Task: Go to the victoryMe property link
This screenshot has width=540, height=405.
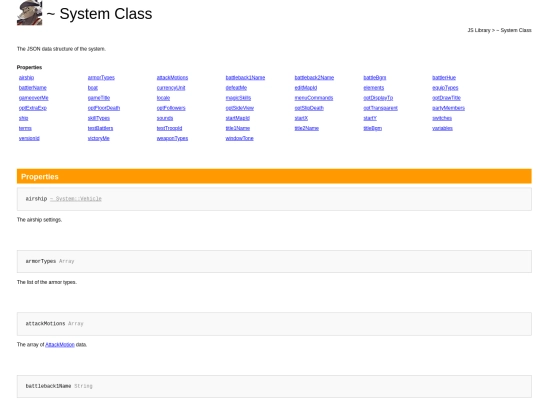Action: [98, 138]
